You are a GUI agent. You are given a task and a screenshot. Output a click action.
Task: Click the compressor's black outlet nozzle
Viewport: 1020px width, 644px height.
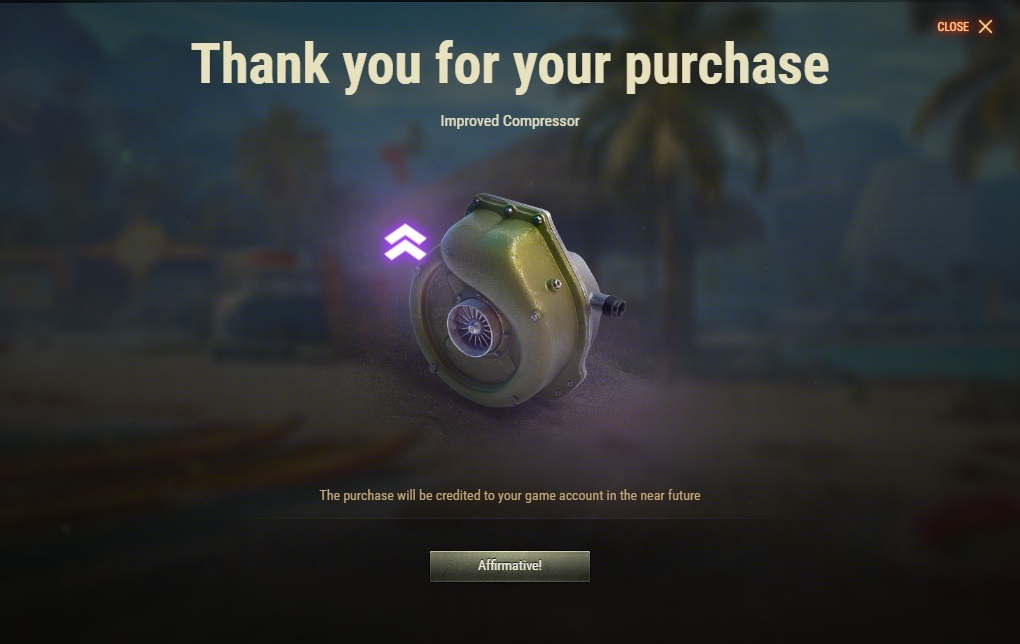click(608, 304)
